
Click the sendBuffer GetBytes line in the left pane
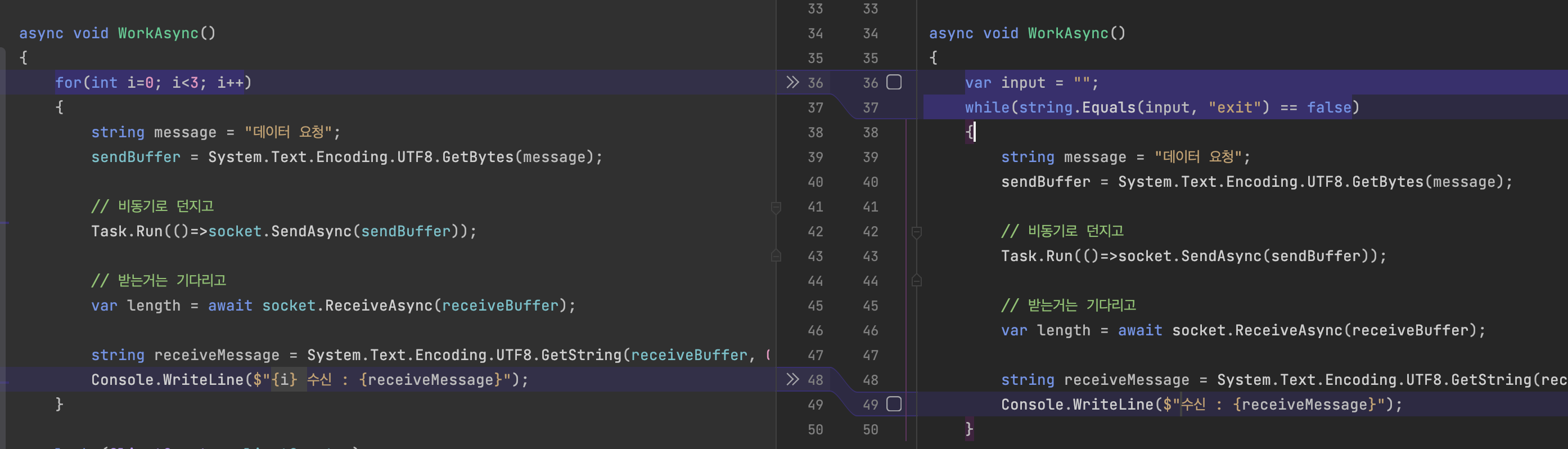(x=347, y=156)
